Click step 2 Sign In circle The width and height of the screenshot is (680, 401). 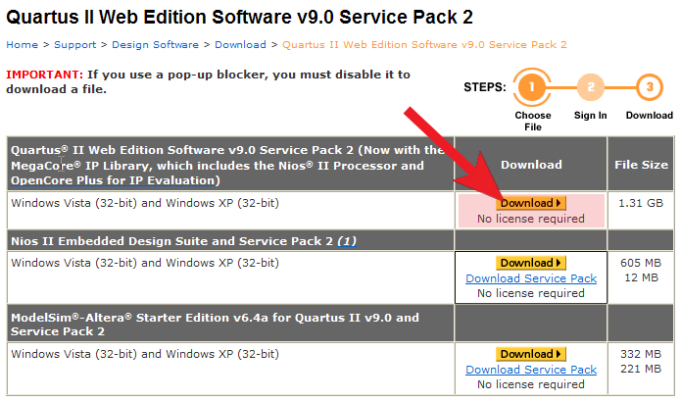pos(590,87)
